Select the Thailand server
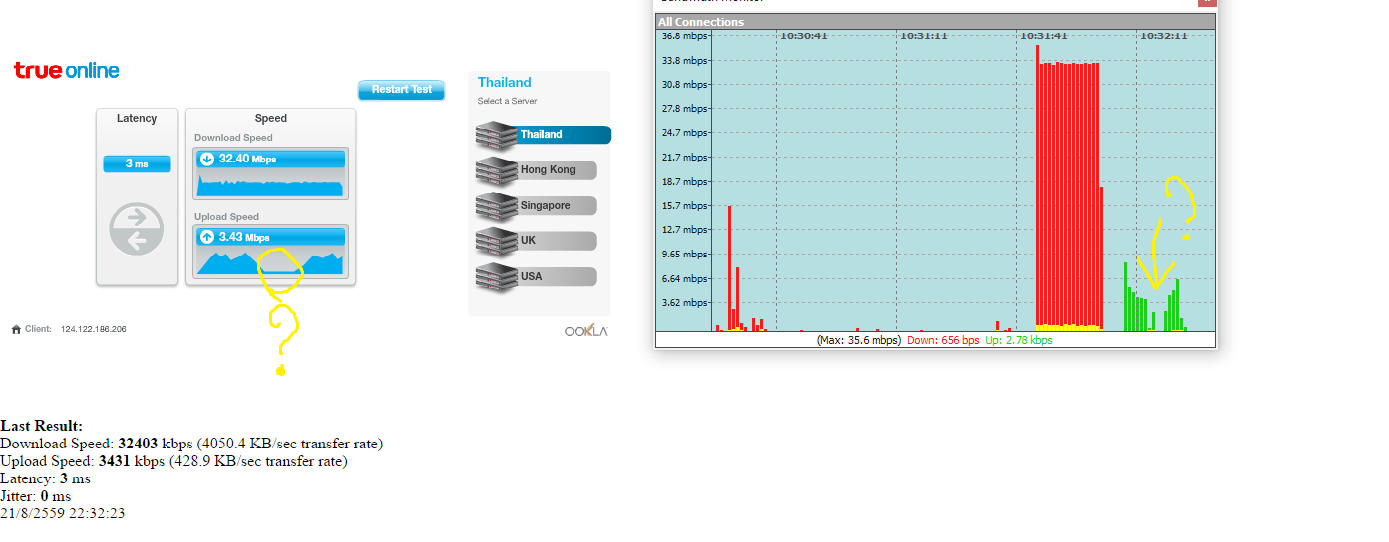This screenshot has height=542, width=1389. point(543,134)
